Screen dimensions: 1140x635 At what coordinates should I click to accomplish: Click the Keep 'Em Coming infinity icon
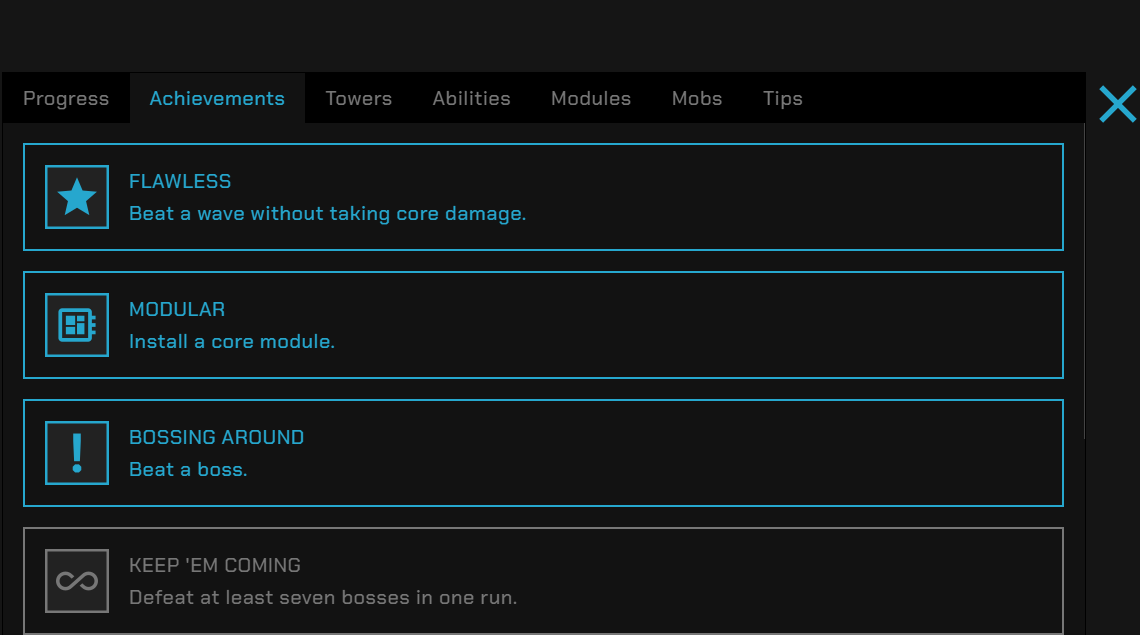[77, 581]
